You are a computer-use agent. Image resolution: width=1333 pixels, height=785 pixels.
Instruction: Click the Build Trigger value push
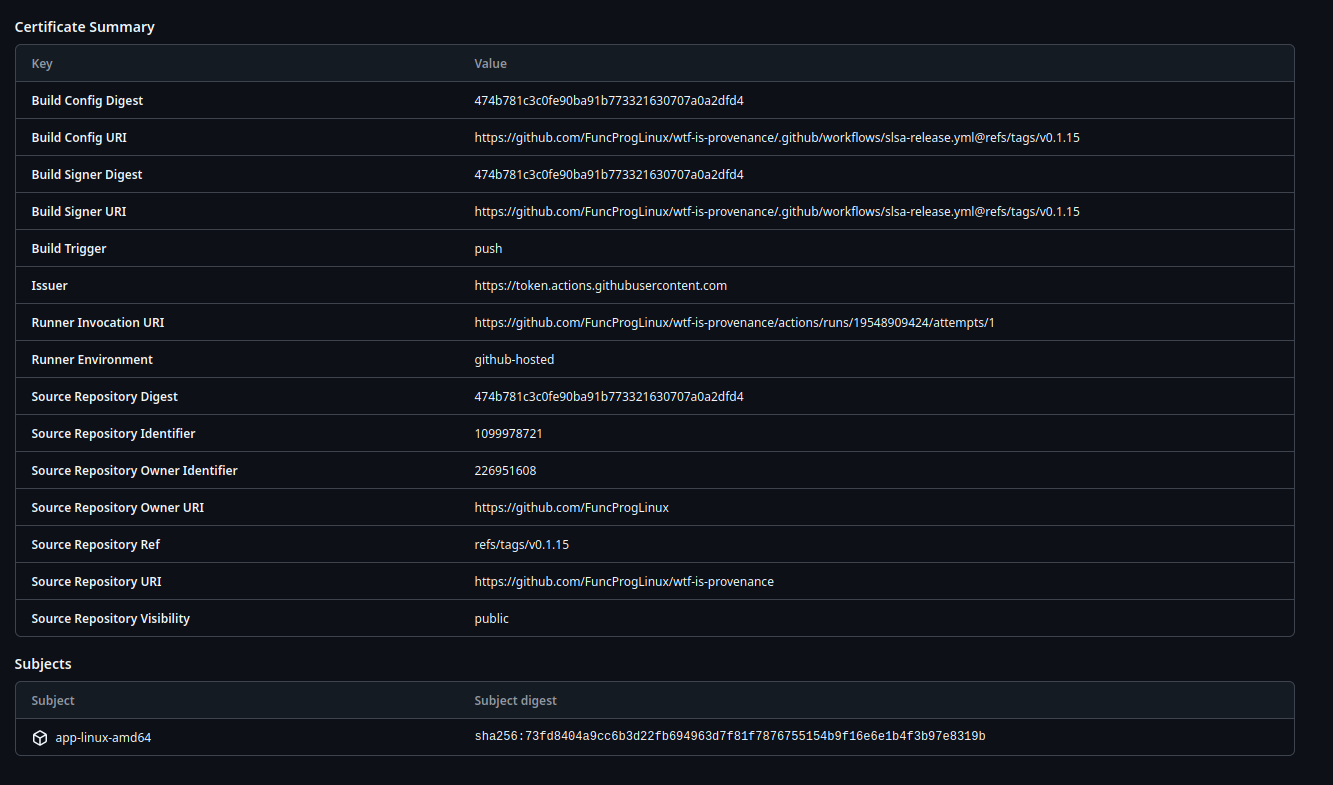[488, 249]
